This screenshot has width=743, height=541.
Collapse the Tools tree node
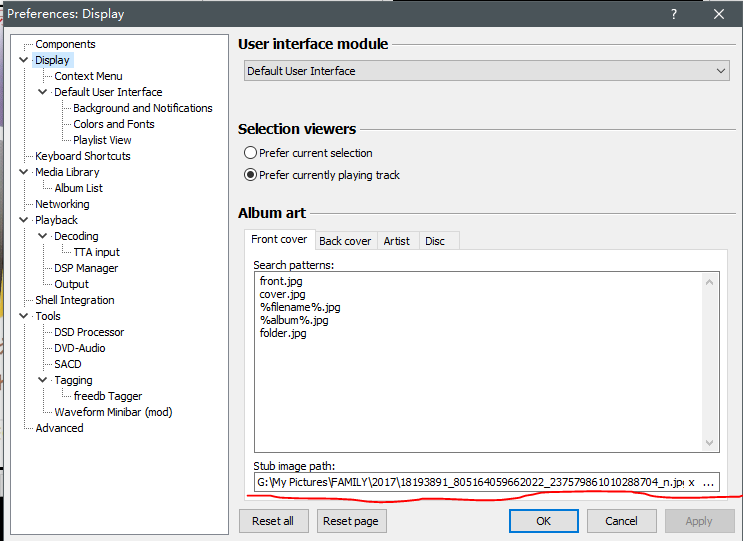[x=24, y=316]
